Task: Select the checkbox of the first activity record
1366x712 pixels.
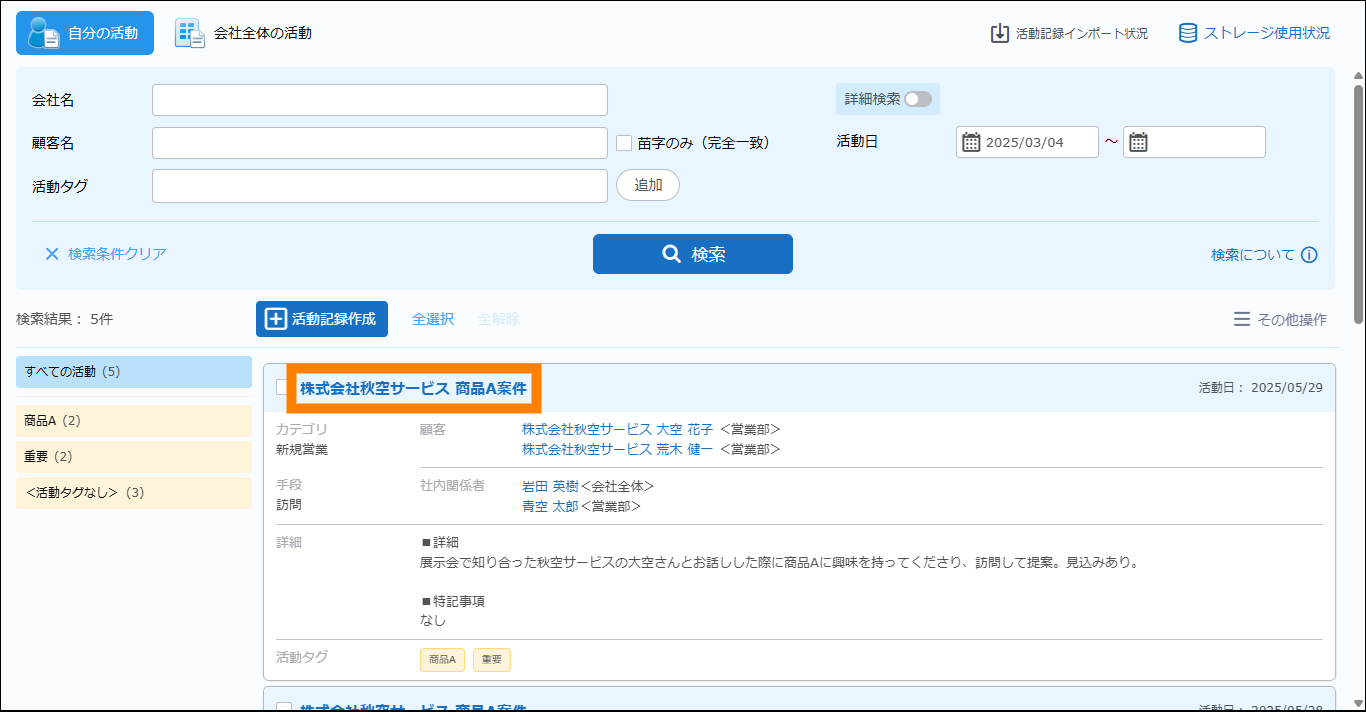Action: (x=283, y=388)
